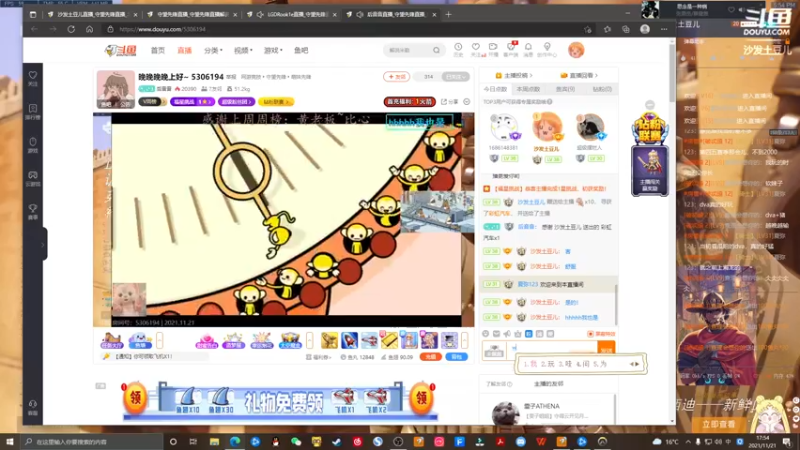Click the gold bar gift icon

389,340
